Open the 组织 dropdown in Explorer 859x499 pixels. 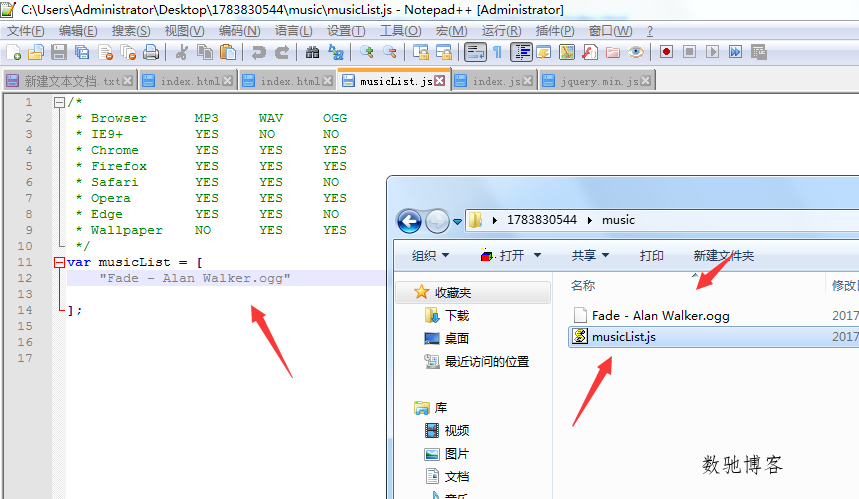(x=431, y=255)
